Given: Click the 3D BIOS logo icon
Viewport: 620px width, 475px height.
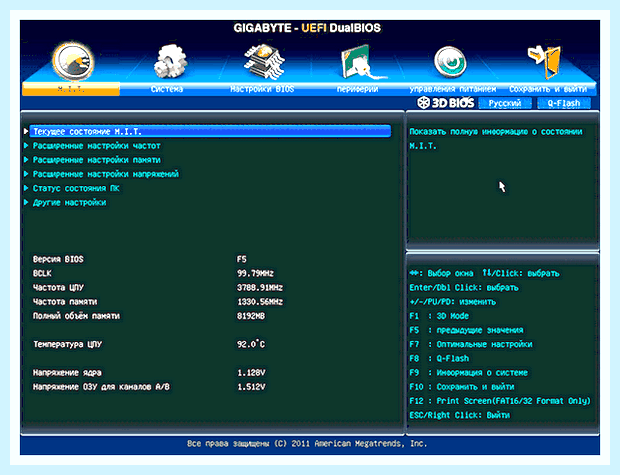Looking at the screenshot, I should 423,103.
